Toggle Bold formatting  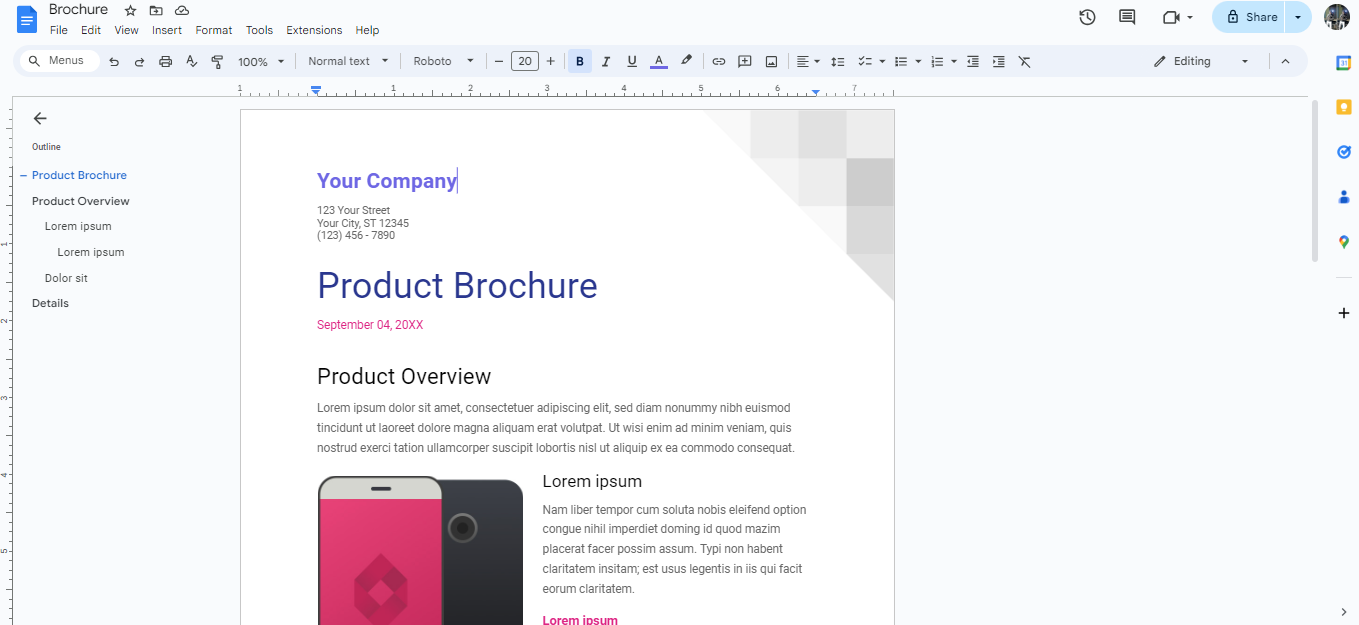pos(579,61)
